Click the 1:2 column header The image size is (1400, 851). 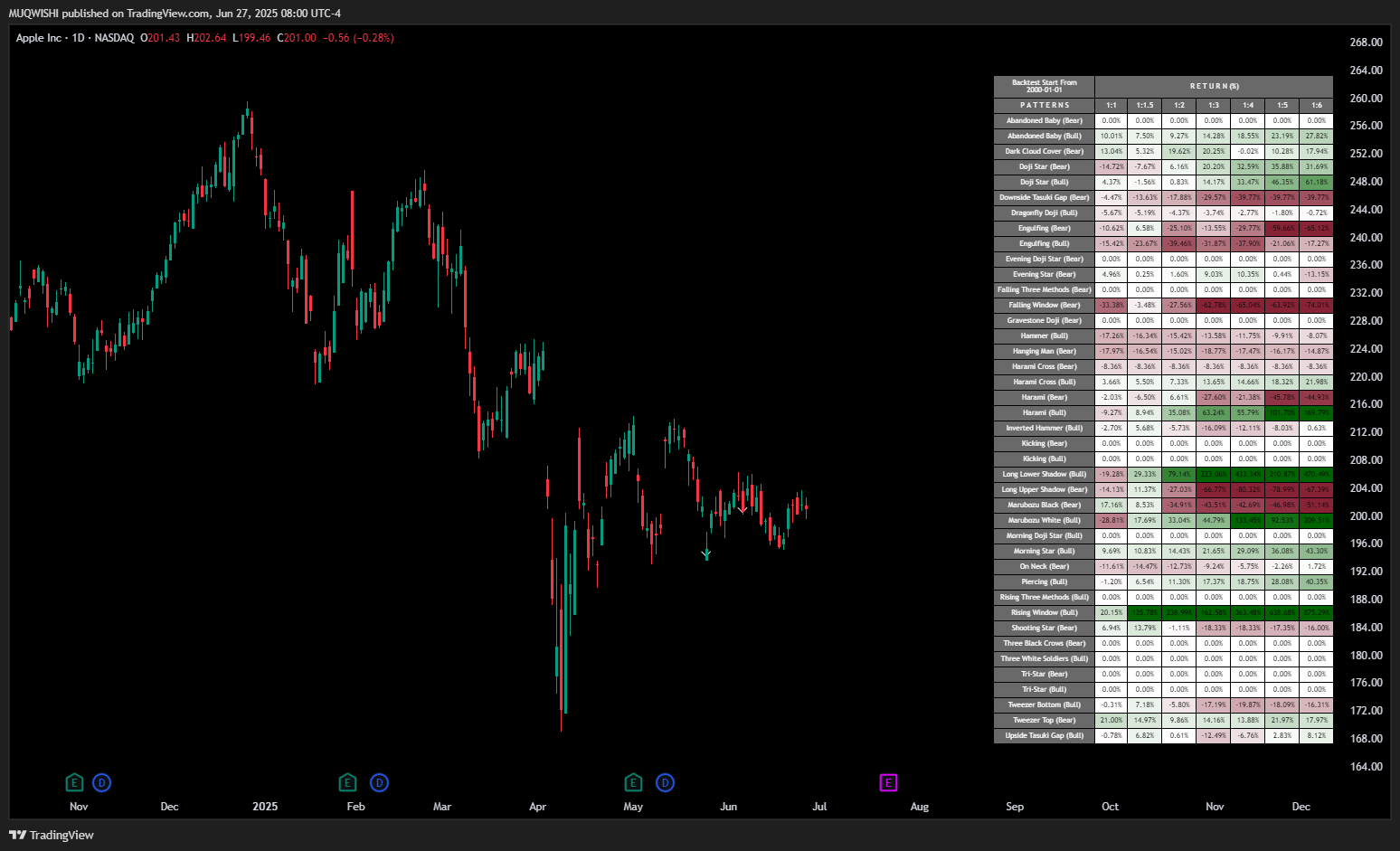coord(1179,106)
